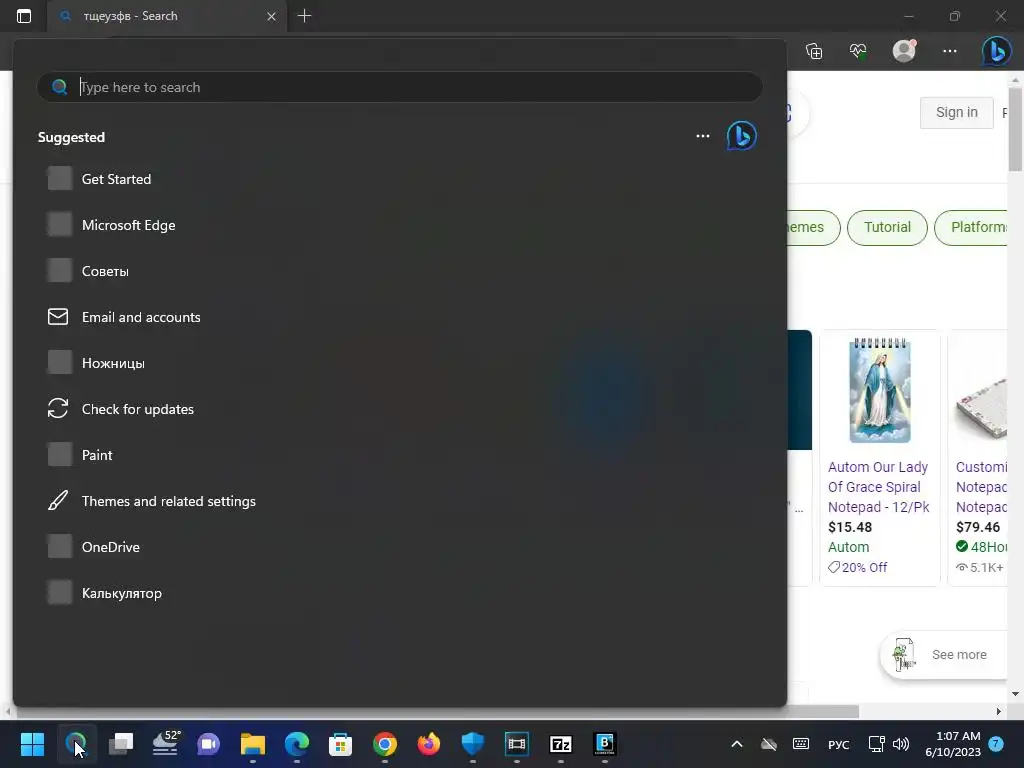Launch Ножницы from suggestions
Screen dimensions: 1024x768
click(x=113, y=363)
